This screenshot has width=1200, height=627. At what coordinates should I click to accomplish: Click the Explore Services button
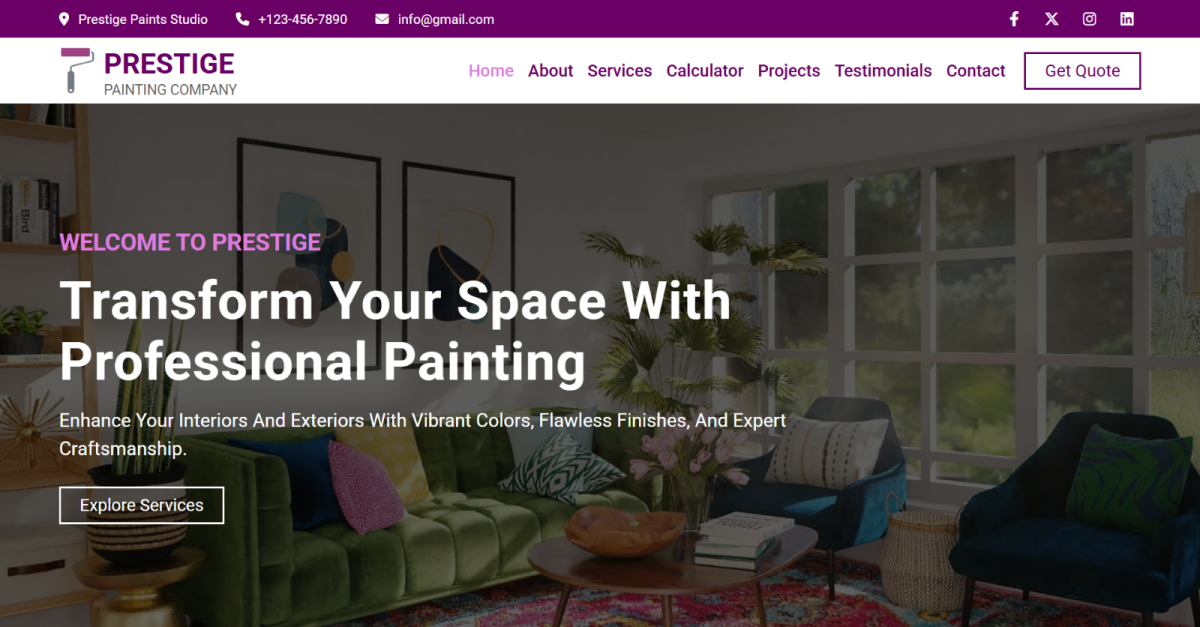coord(142,505)
